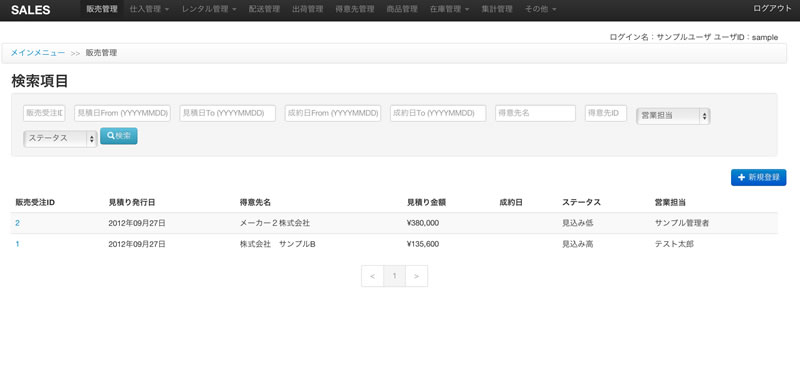Open 集計管理 from the top menu
This screenshot has height=367, width=800.
pyautogui.click(x=497, y=9)
